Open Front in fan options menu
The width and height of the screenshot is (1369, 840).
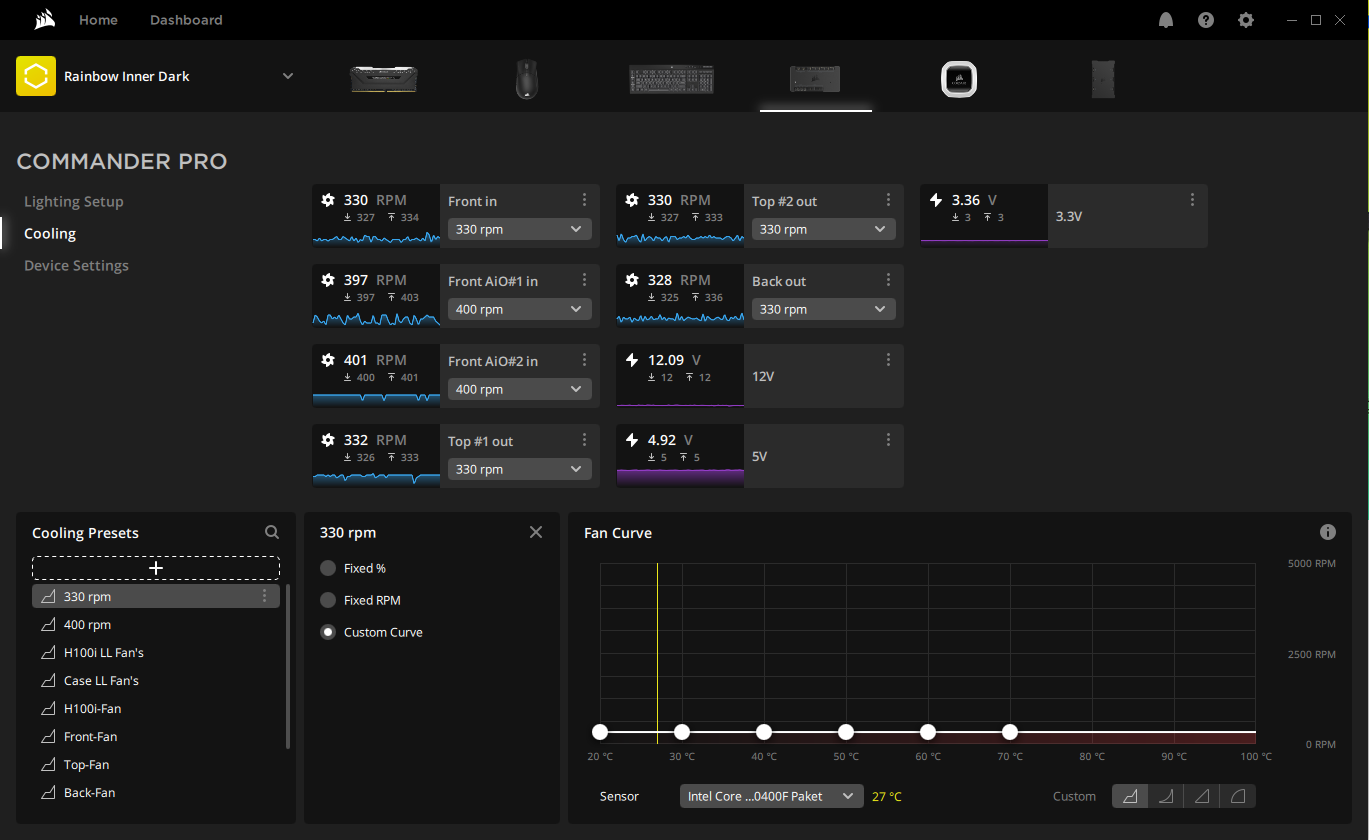pos(585,200)
